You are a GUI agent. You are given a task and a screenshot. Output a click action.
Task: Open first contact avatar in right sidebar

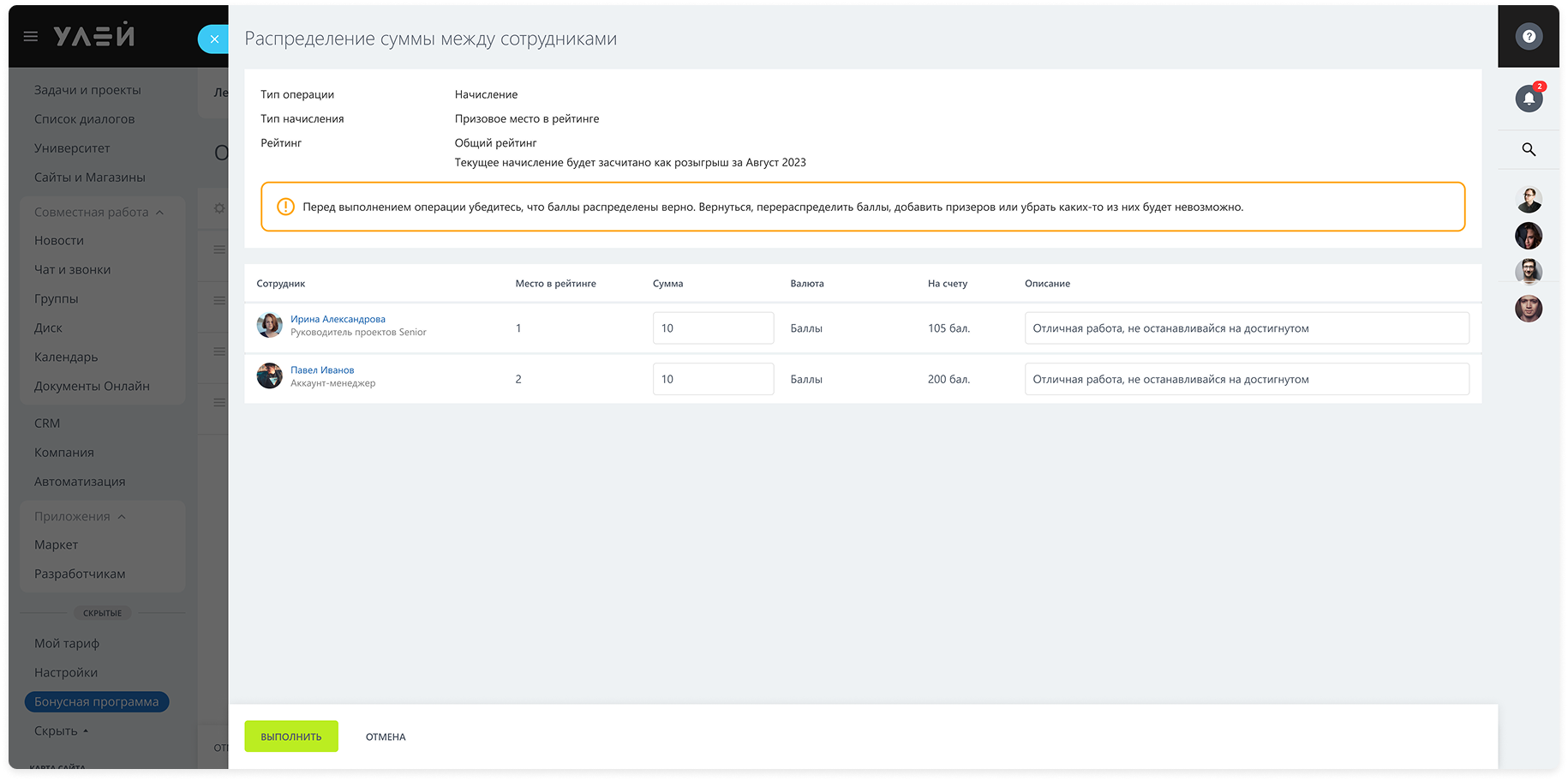tap(1529, 200)
